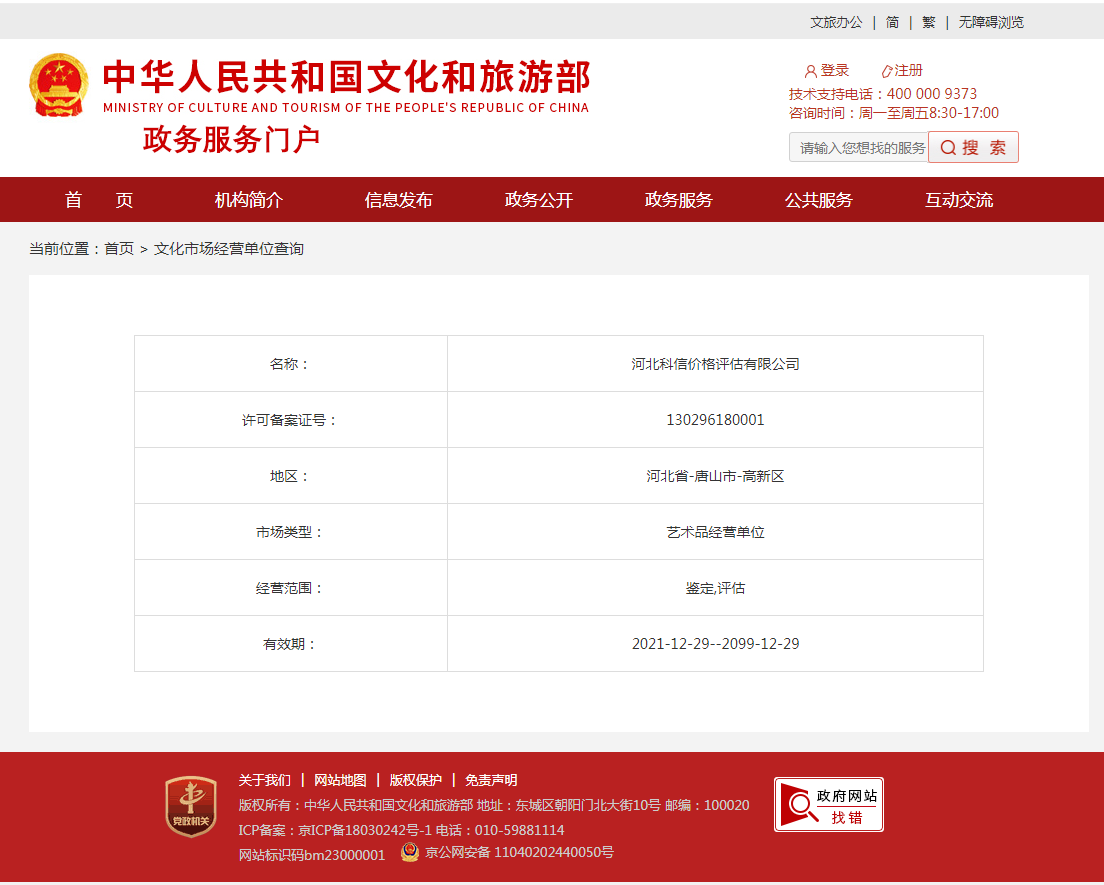Open the 信息发布 navigation item
This screenshot has width=1104, height=885.
click(398, 200)
